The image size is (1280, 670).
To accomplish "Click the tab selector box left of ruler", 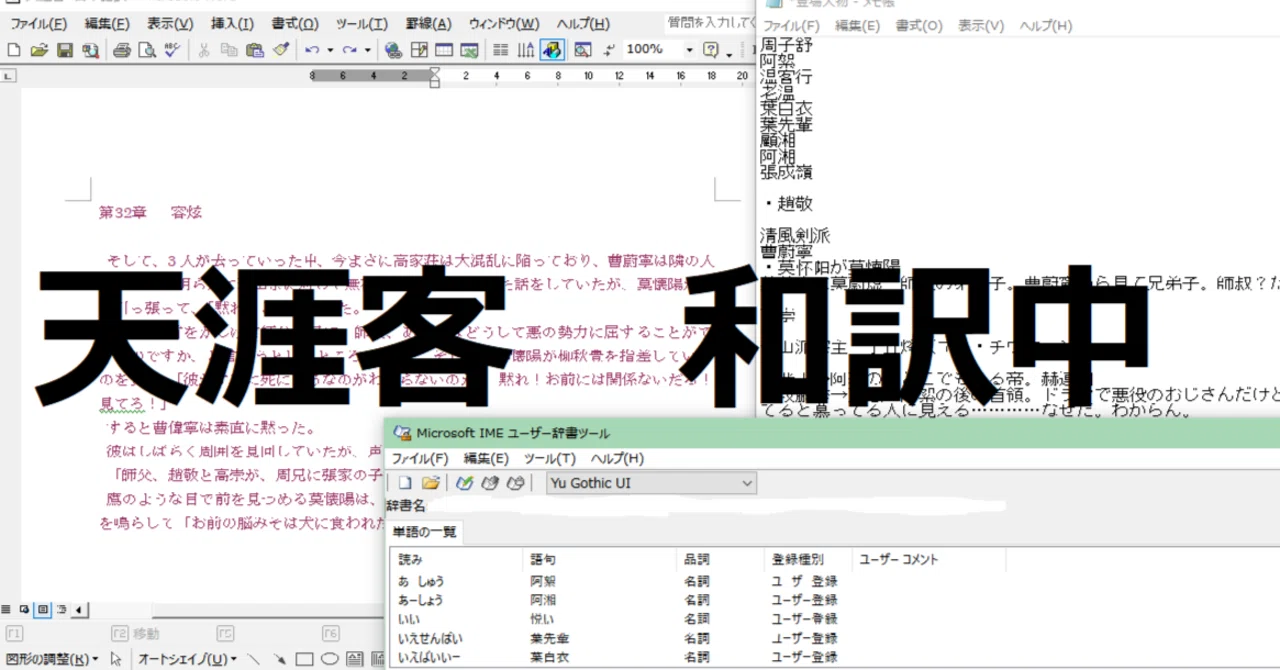I will click(x=8, y=75).
